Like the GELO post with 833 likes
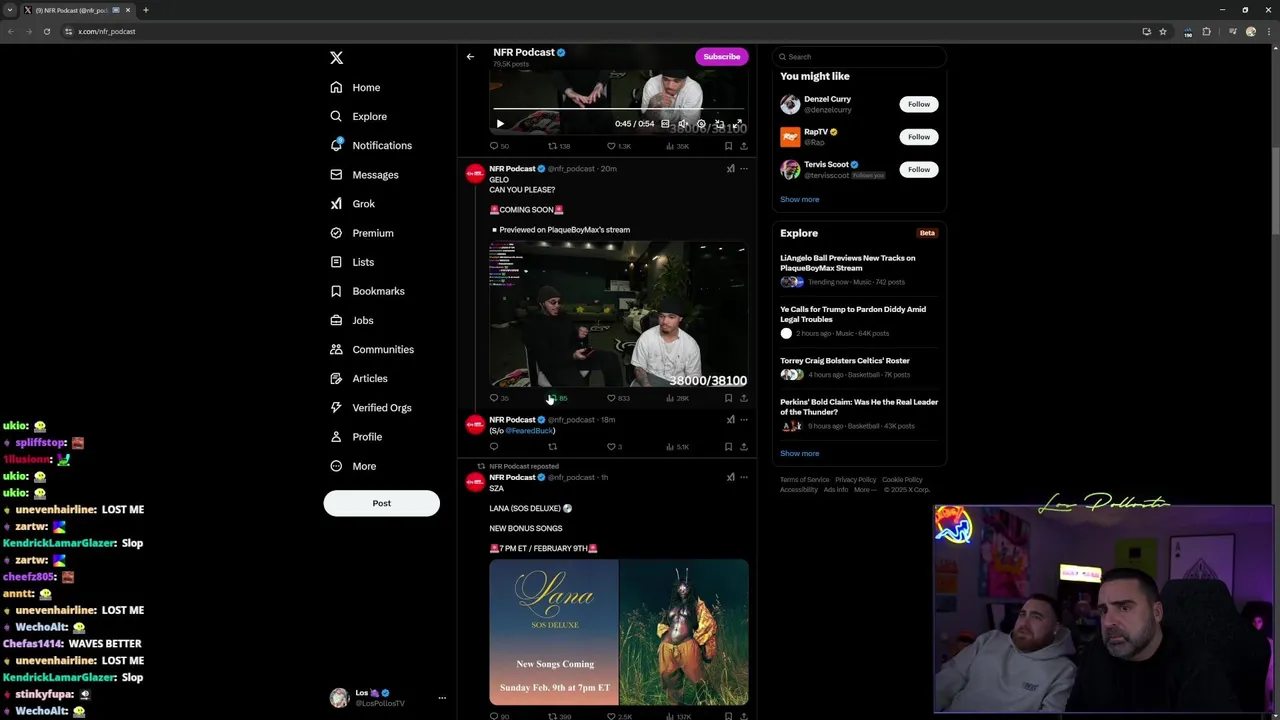The image size is (1280, 720). [x=619, y=398]
